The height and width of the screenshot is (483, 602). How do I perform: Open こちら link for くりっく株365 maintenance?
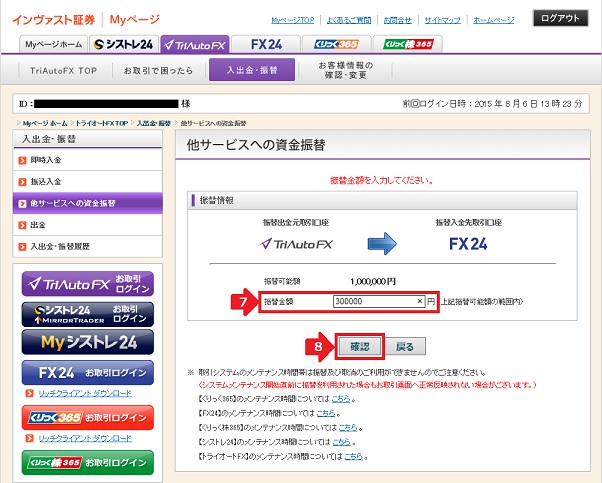348,427
